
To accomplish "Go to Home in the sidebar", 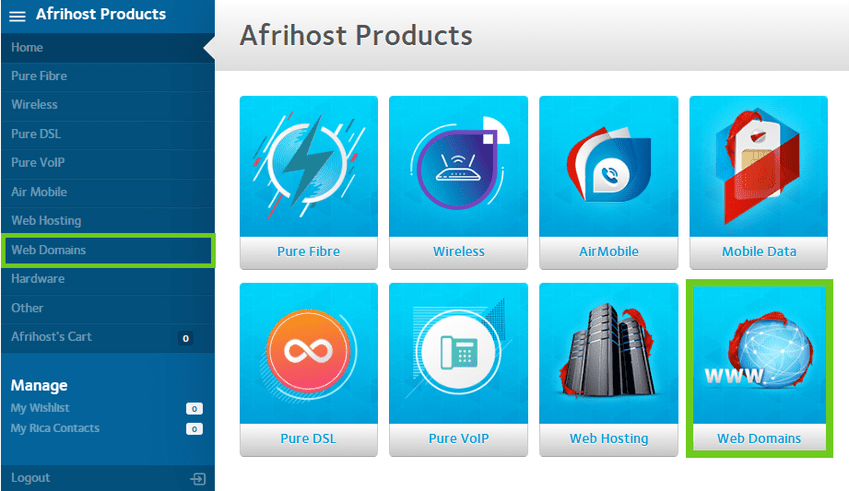I will click(27, 47).
